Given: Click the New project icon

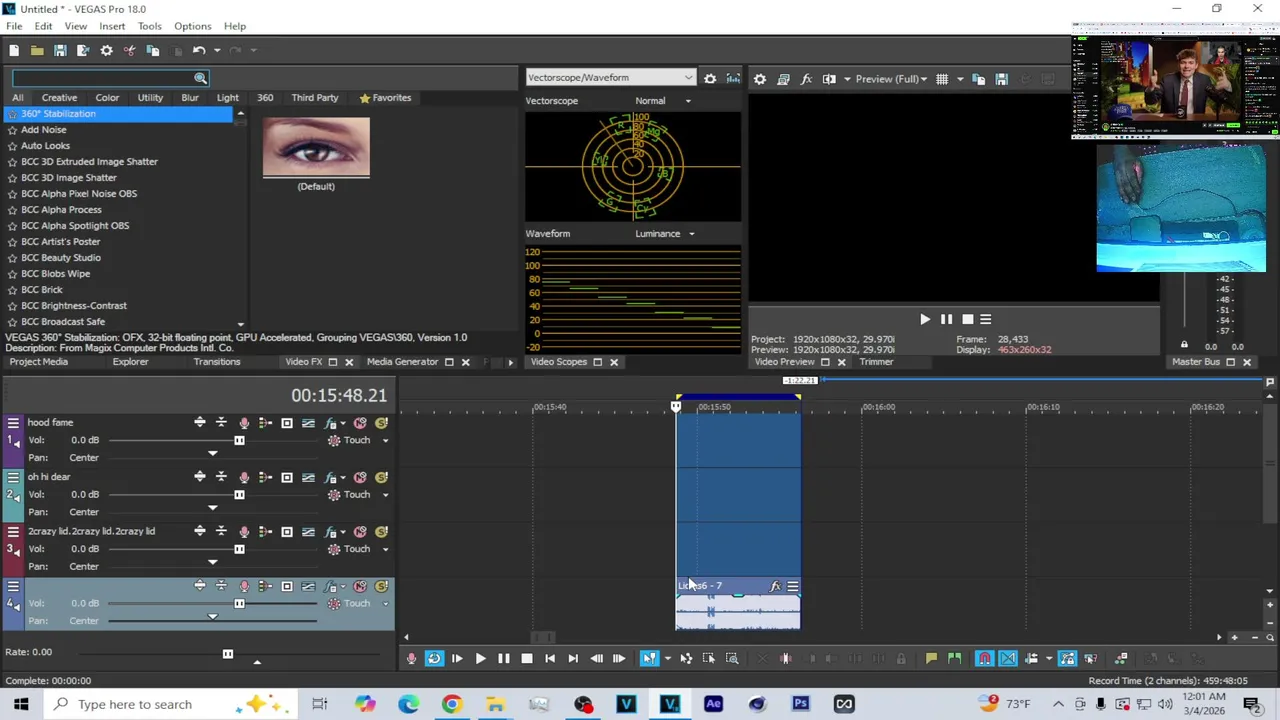Looking at the screenshot, I should 14,50.
